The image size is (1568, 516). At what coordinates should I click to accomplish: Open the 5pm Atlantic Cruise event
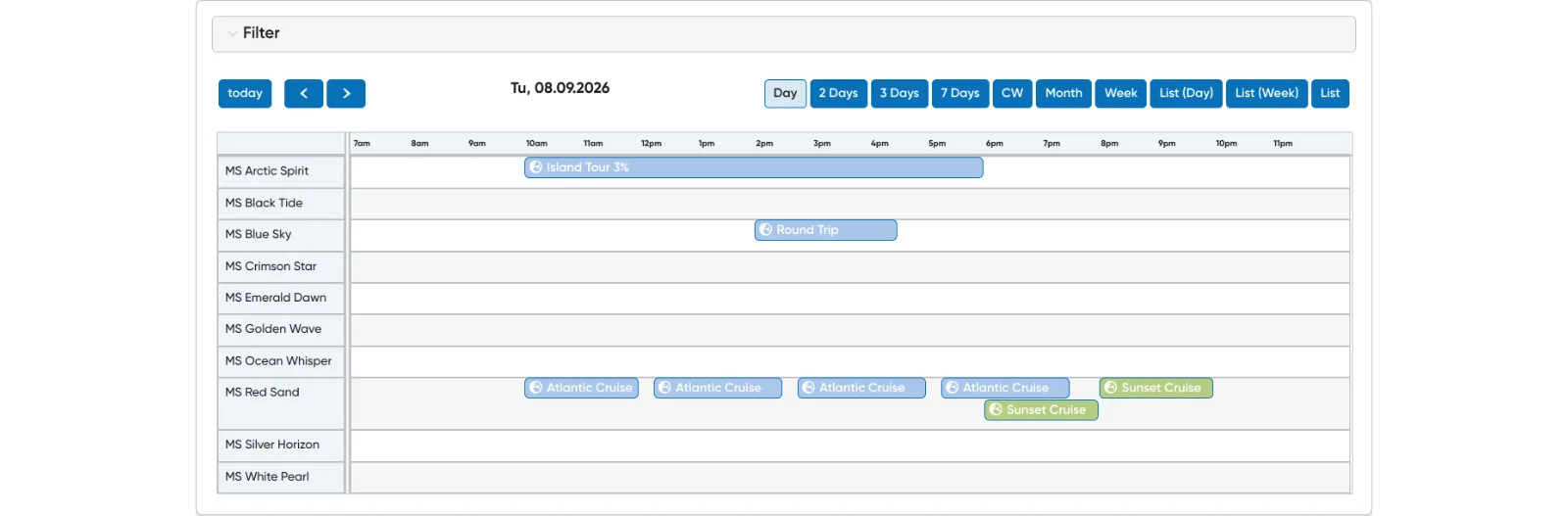pyautogui.click(x=1005, y=388)
